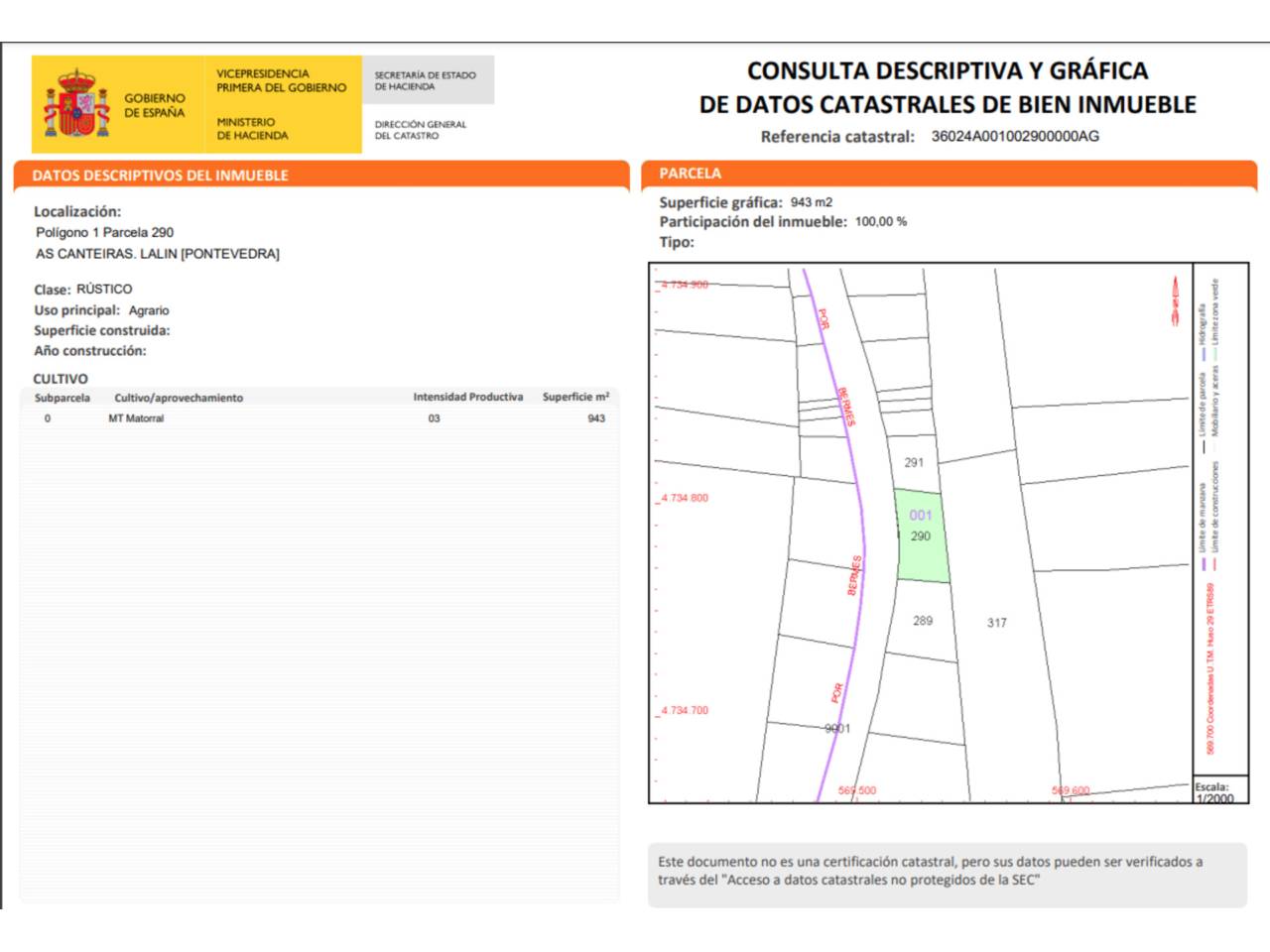
Task: Click parcel label 289 on the map
Action: pyautogui.click(x=923, y=621)
